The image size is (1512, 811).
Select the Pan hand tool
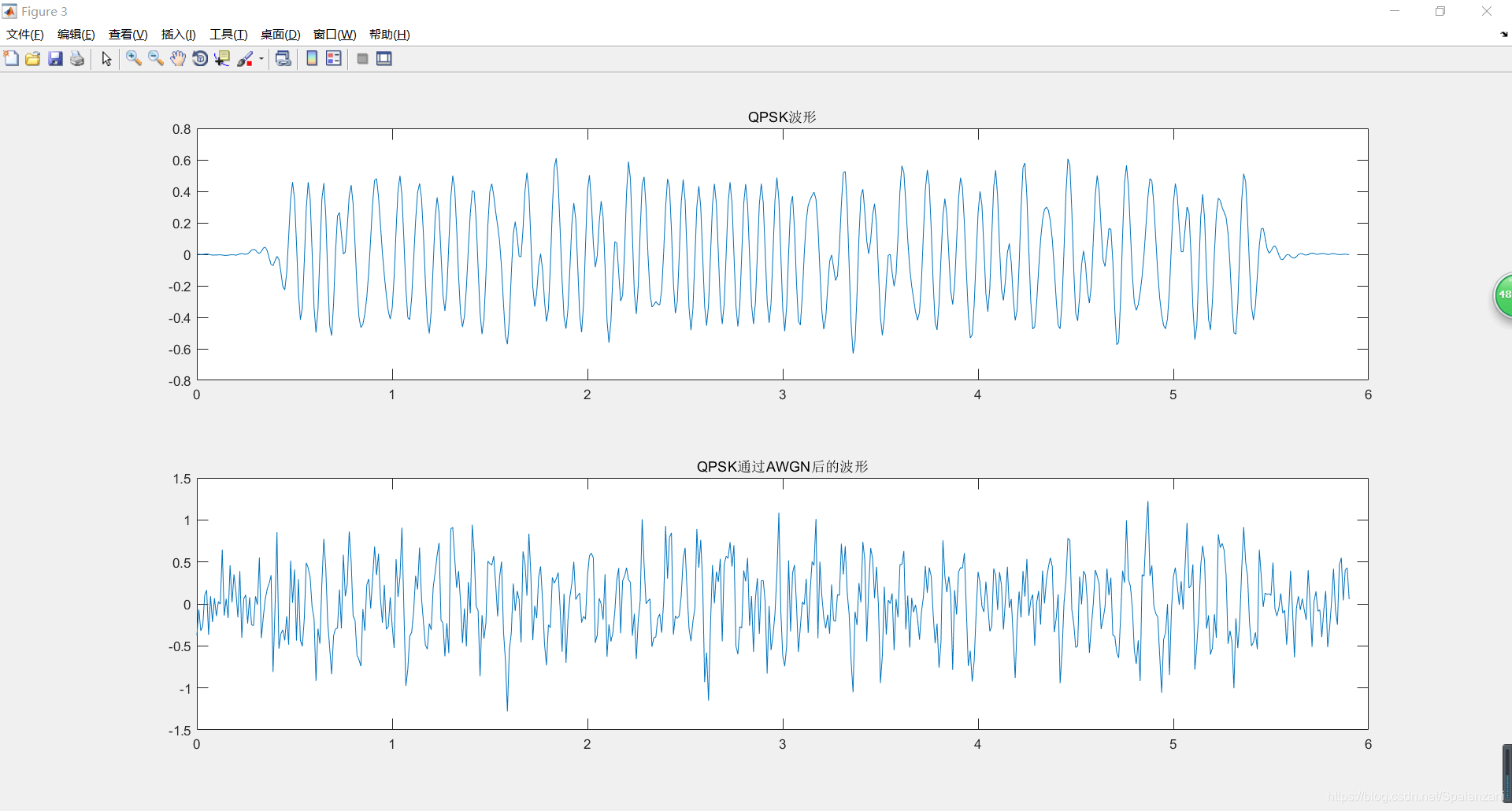[x=178, y=59]
